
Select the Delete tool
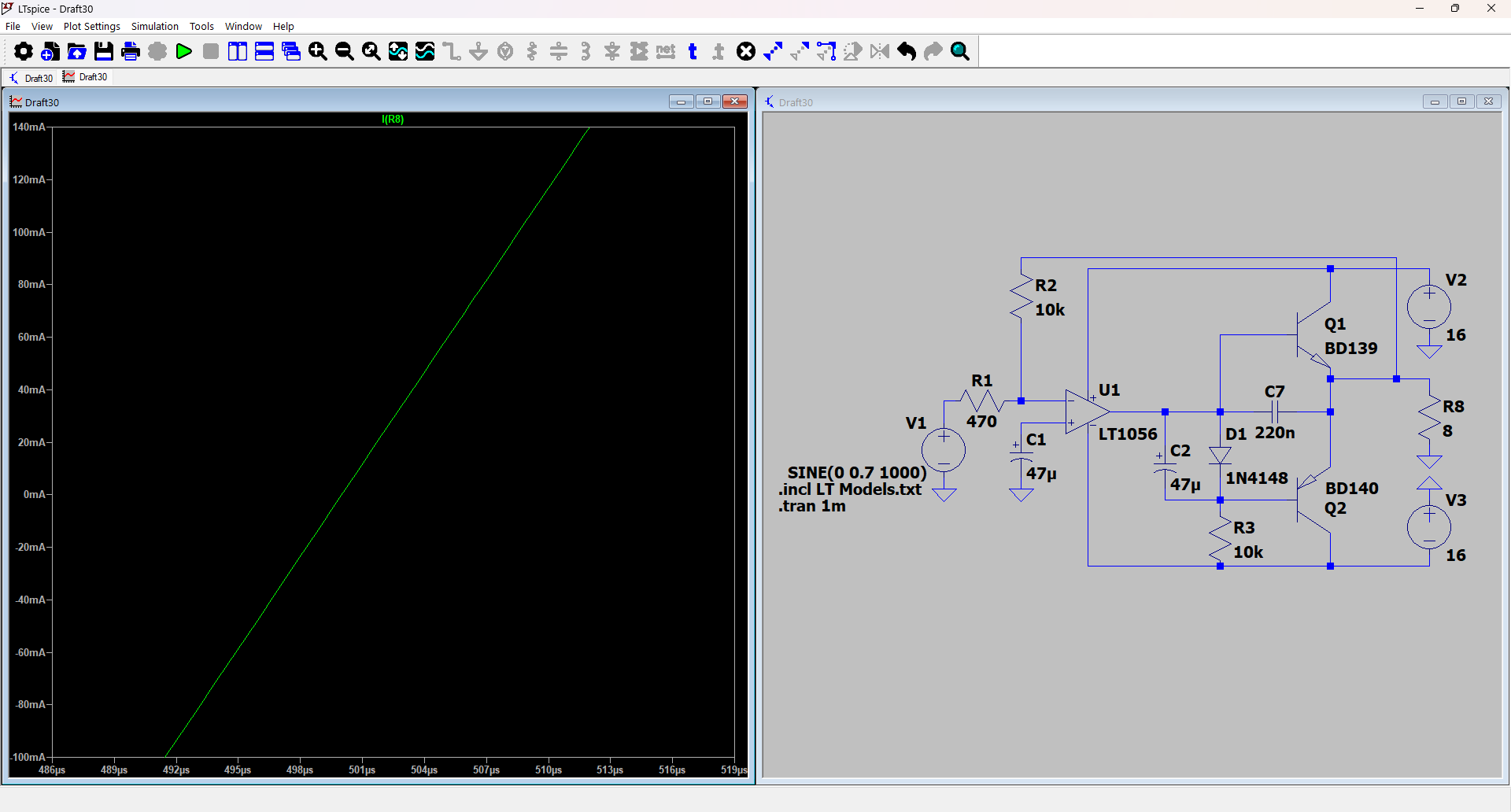tap(746, 52)
